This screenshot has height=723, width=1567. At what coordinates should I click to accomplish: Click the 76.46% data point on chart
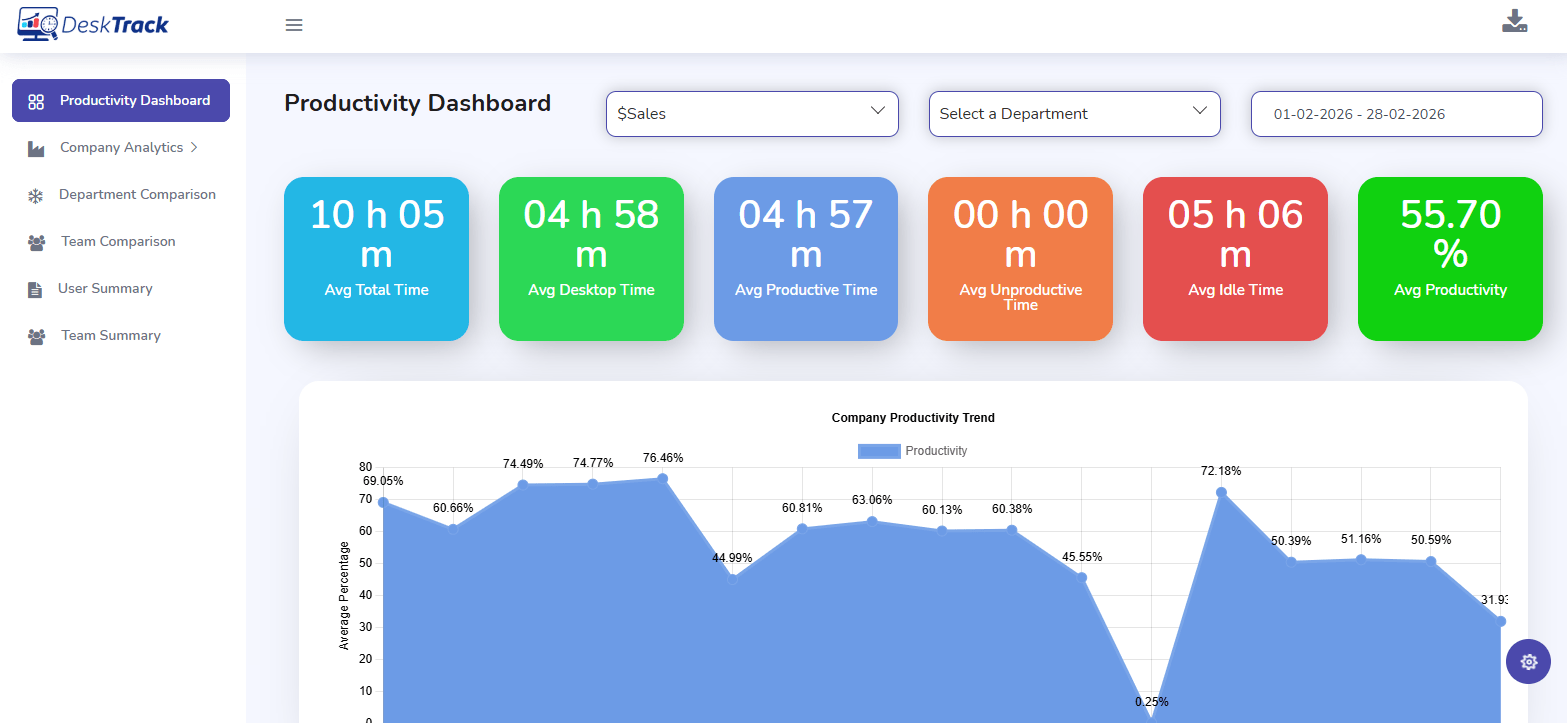pyautogui.click(x=662, y=478)
